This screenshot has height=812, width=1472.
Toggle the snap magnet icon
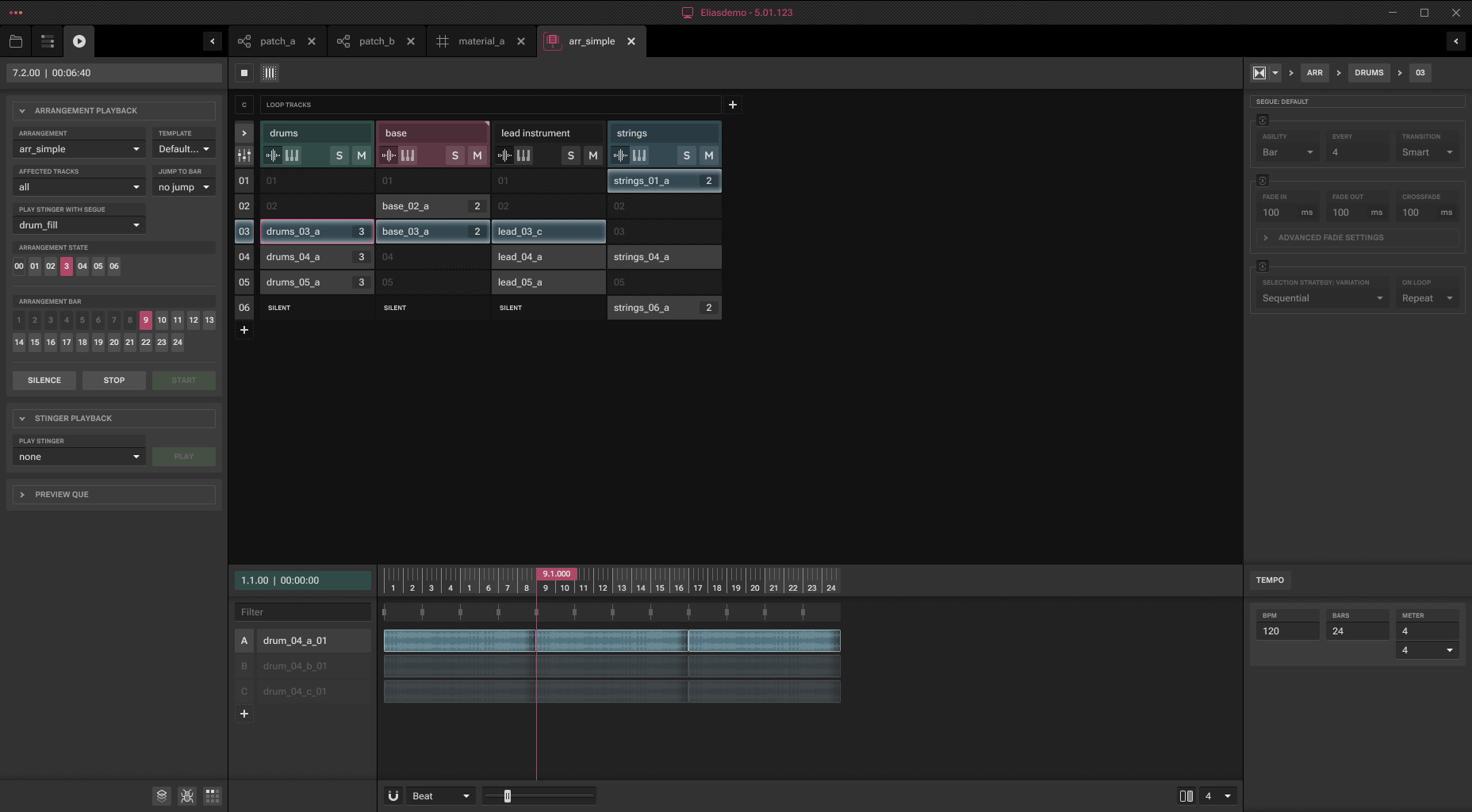[x=393, y=796]
